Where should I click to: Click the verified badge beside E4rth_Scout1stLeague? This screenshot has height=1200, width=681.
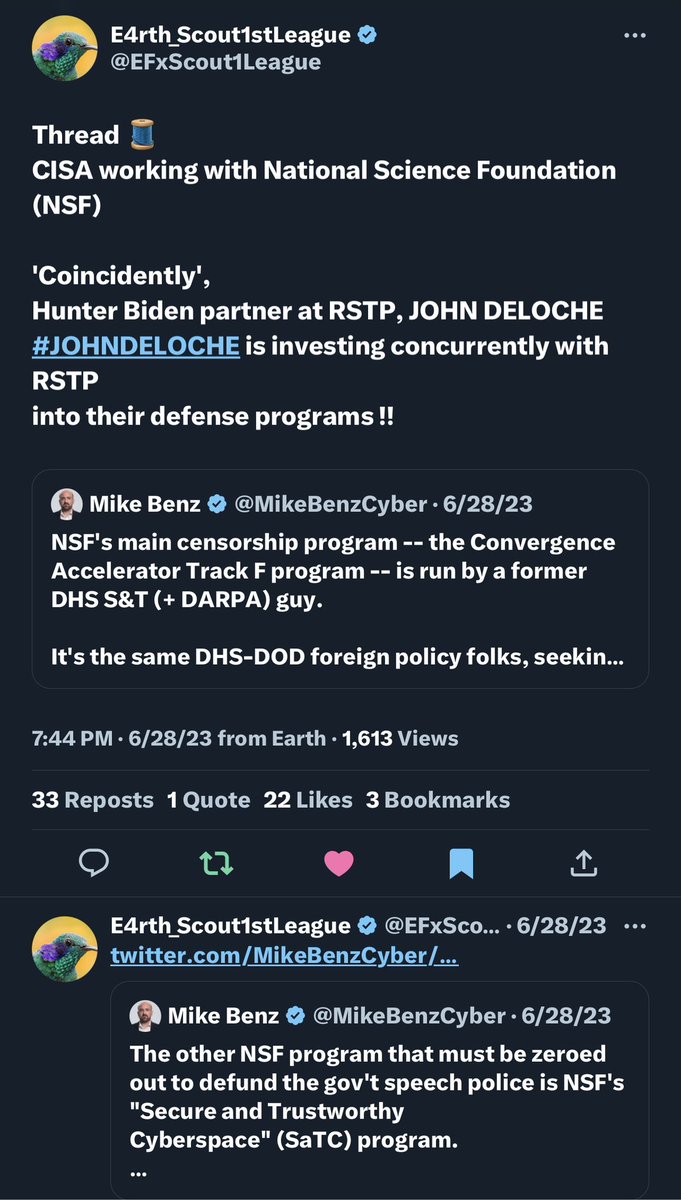(x=368, y=35)
